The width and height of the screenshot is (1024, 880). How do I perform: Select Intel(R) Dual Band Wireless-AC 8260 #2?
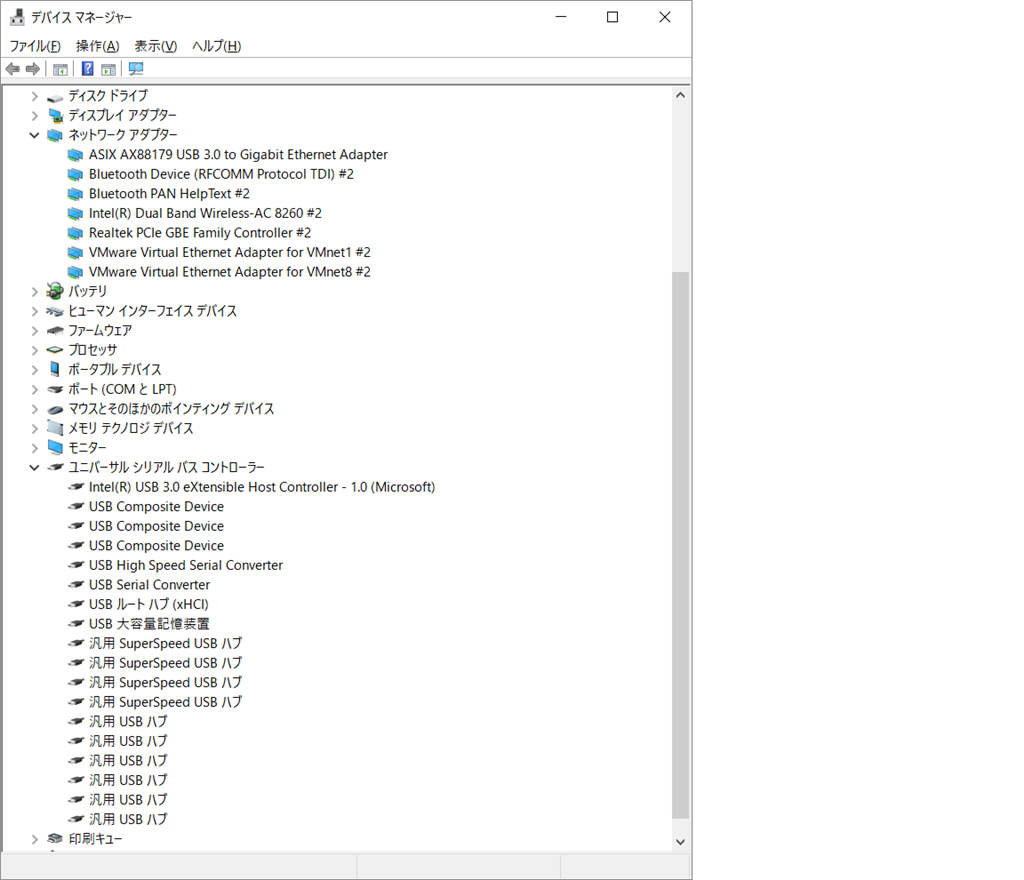point(205,213)
